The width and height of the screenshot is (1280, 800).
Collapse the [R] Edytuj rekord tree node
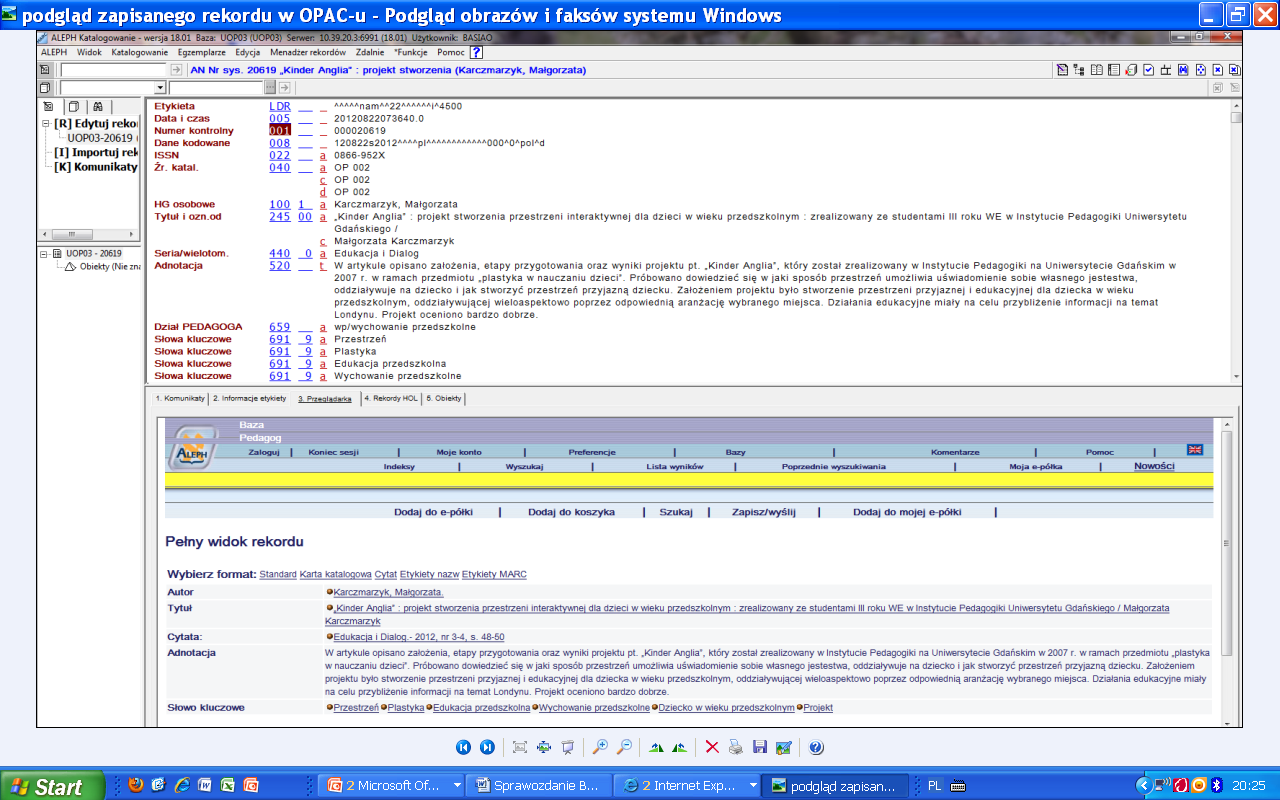tap(46, 124)
